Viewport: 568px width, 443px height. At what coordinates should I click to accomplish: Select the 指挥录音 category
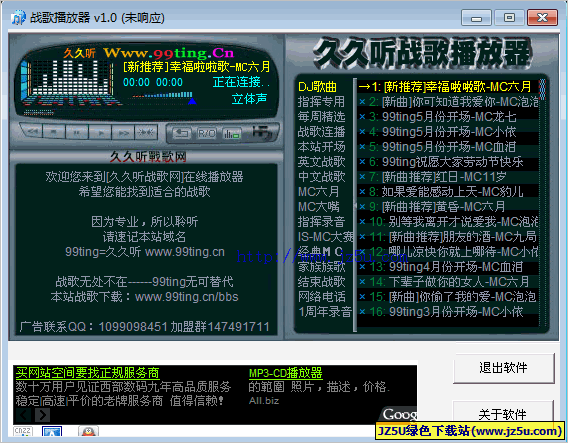click(x=321, y=222)
